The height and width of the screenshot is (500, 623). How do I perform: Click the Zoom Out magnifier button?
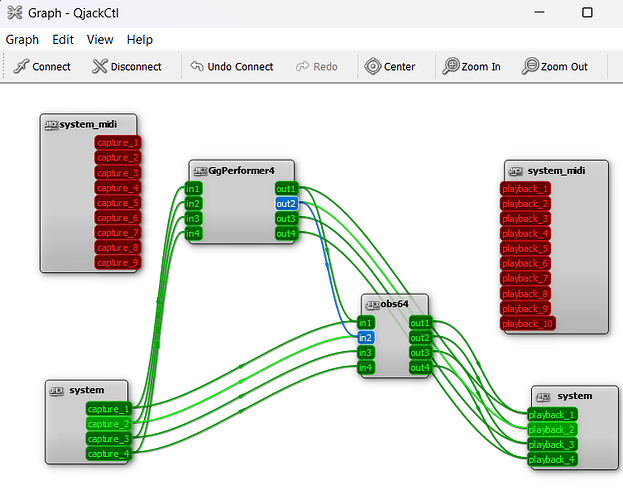click(555, 66)
